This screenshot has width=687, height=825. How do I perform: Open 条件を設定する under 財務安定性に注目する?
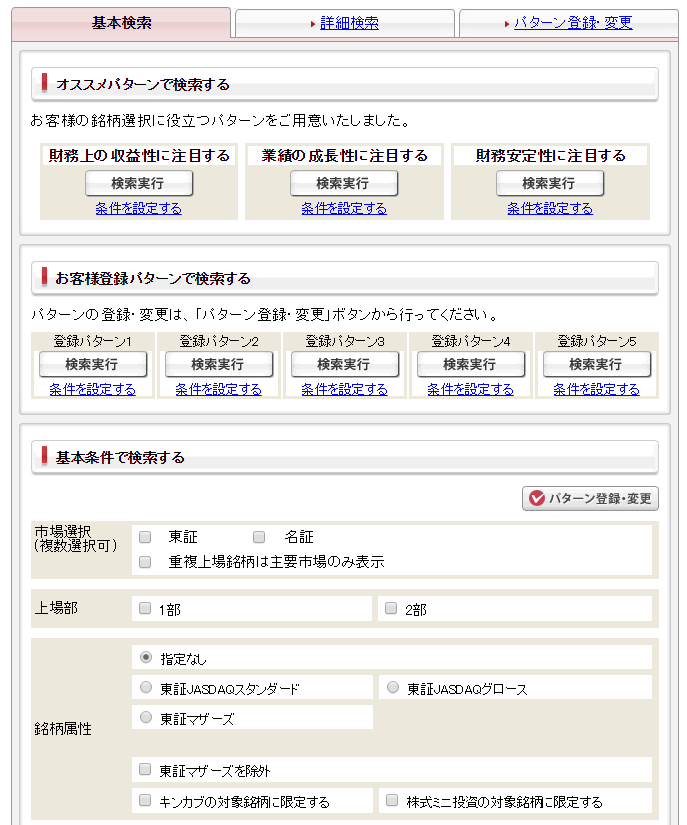click(x=549, y=208)
